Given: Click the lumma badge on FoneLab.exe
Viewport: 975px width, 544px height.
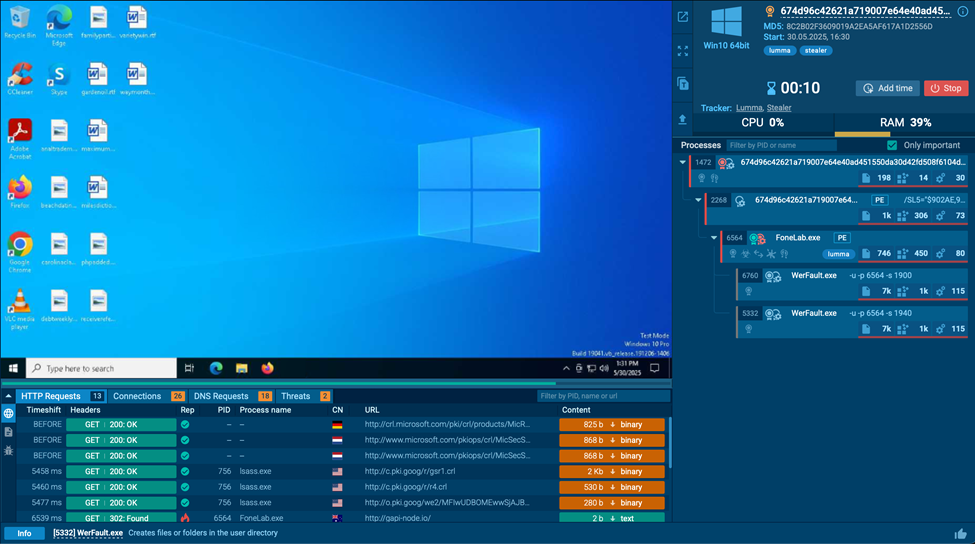Looking at the screenshot, I should tap(838, 254).
